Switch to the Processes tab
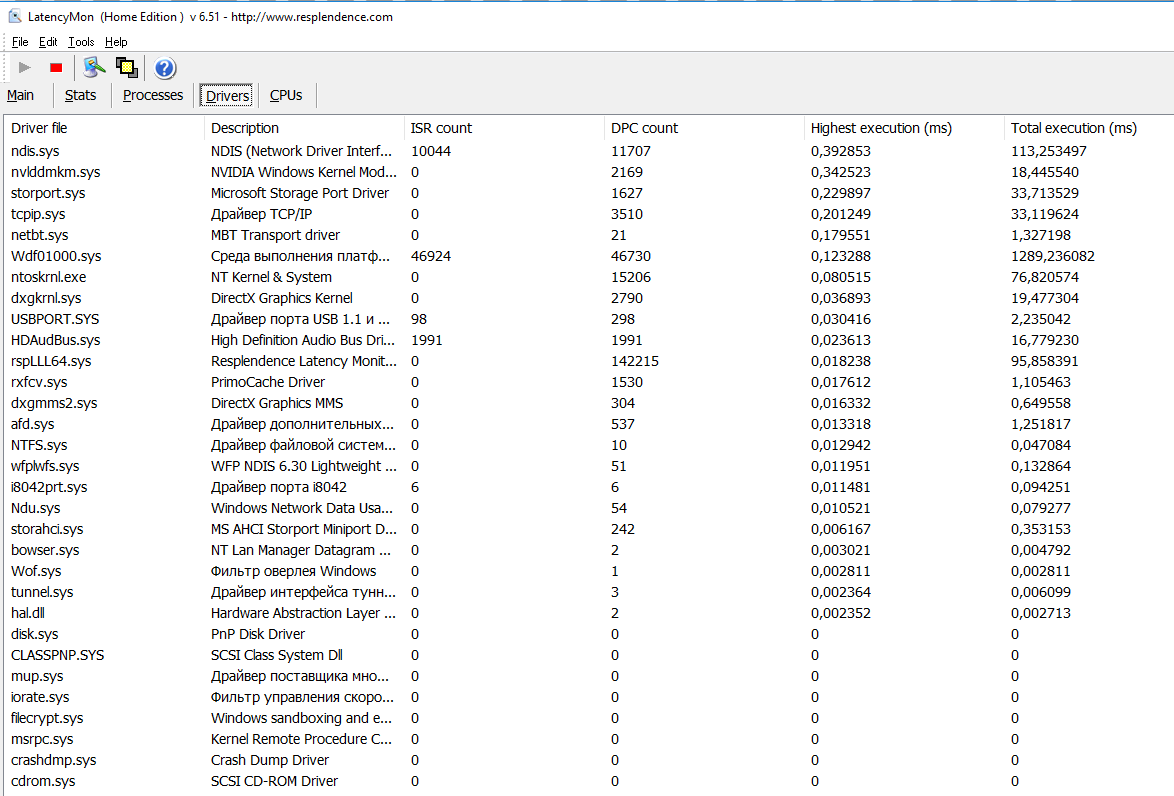The height and width of the screenshot is (796, 1174). click(x=153, y=95)
